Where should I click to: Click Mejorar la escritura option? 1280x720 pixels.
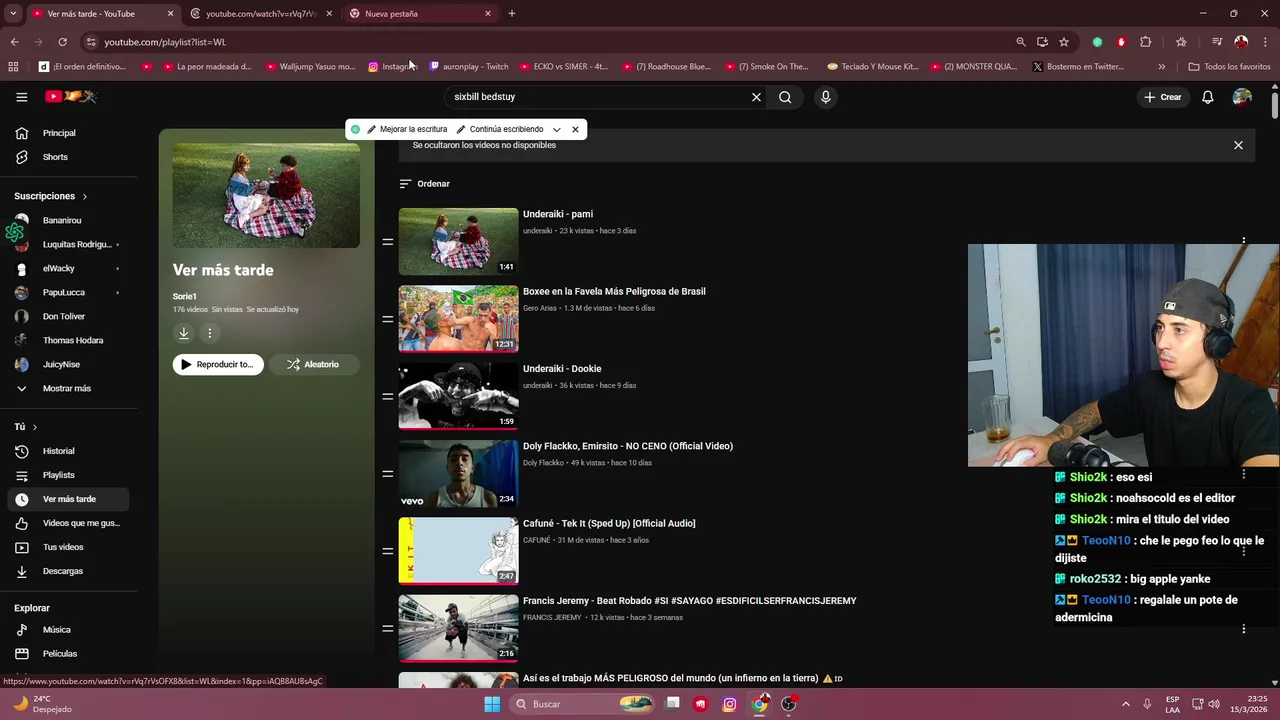click(x=407, y=129)
